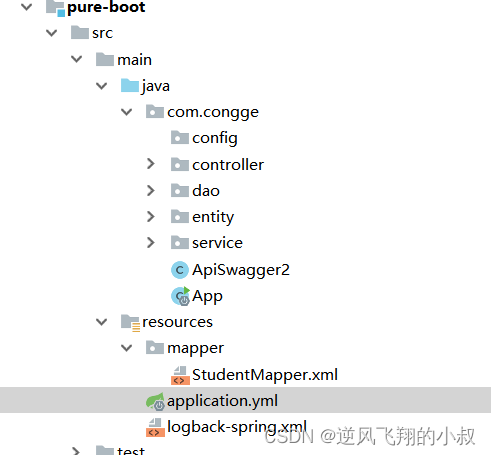Click the App Spring Boot run icon

(180, 296)
